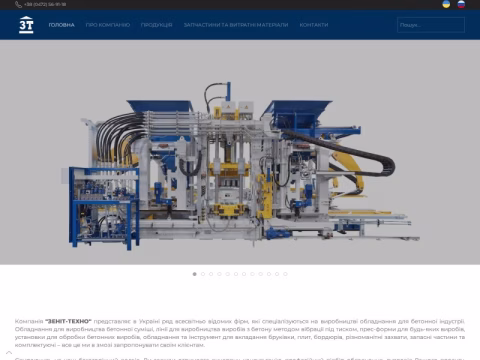
Task: Select the seventh slider dot
Action: tap(244, 274)
